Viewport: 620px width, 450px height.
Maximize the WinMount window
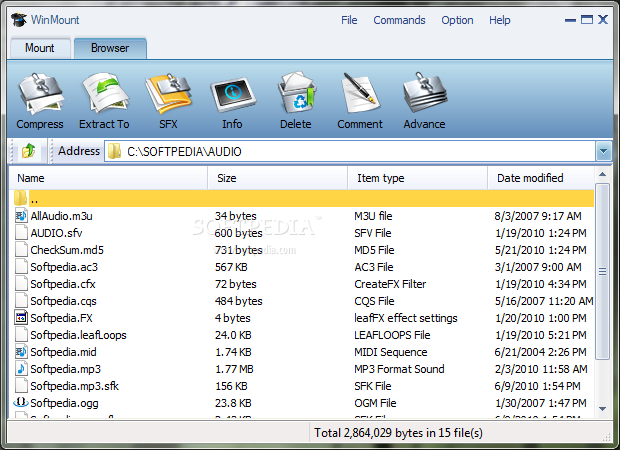coord(587,19)
